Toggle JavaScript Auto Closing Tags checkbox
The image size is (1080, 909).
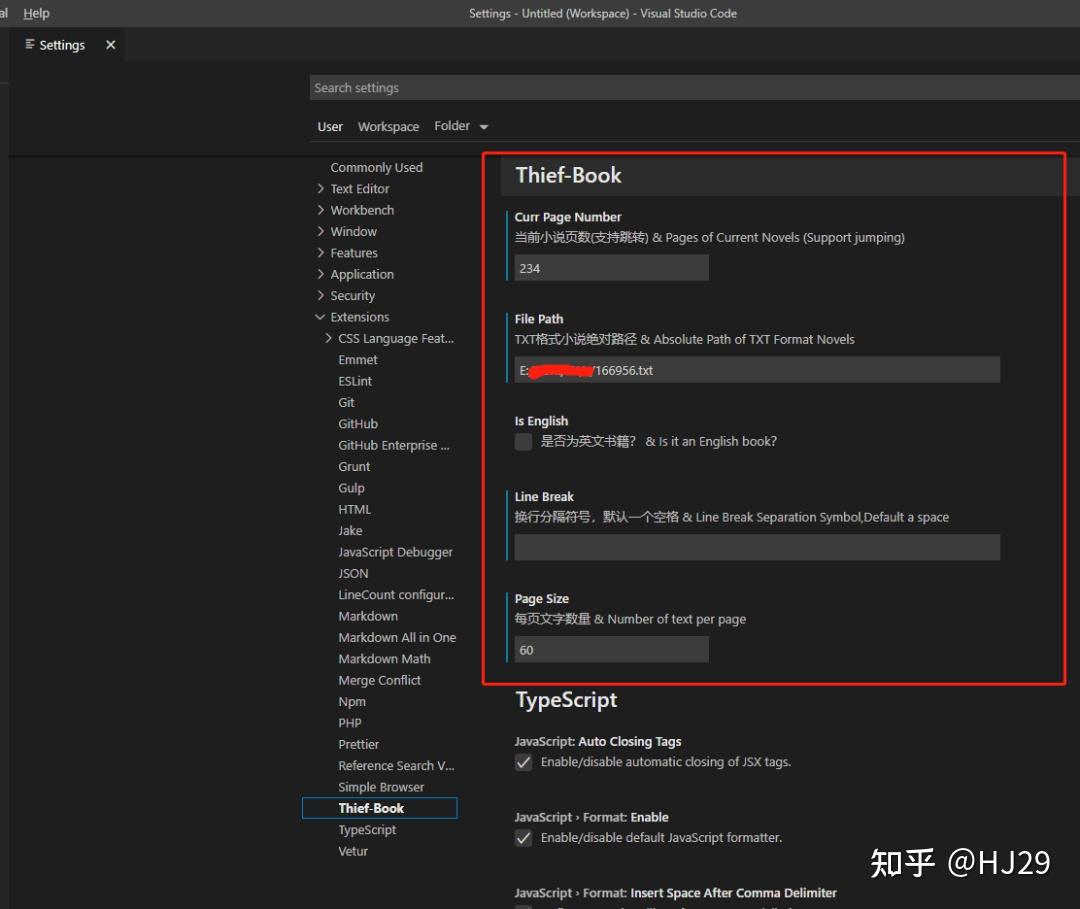click(x=523, y=762)
